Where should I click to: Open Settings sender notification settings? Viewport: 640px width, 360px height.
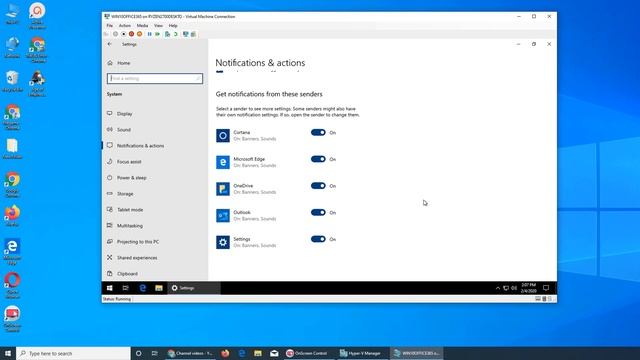(246, 242)
